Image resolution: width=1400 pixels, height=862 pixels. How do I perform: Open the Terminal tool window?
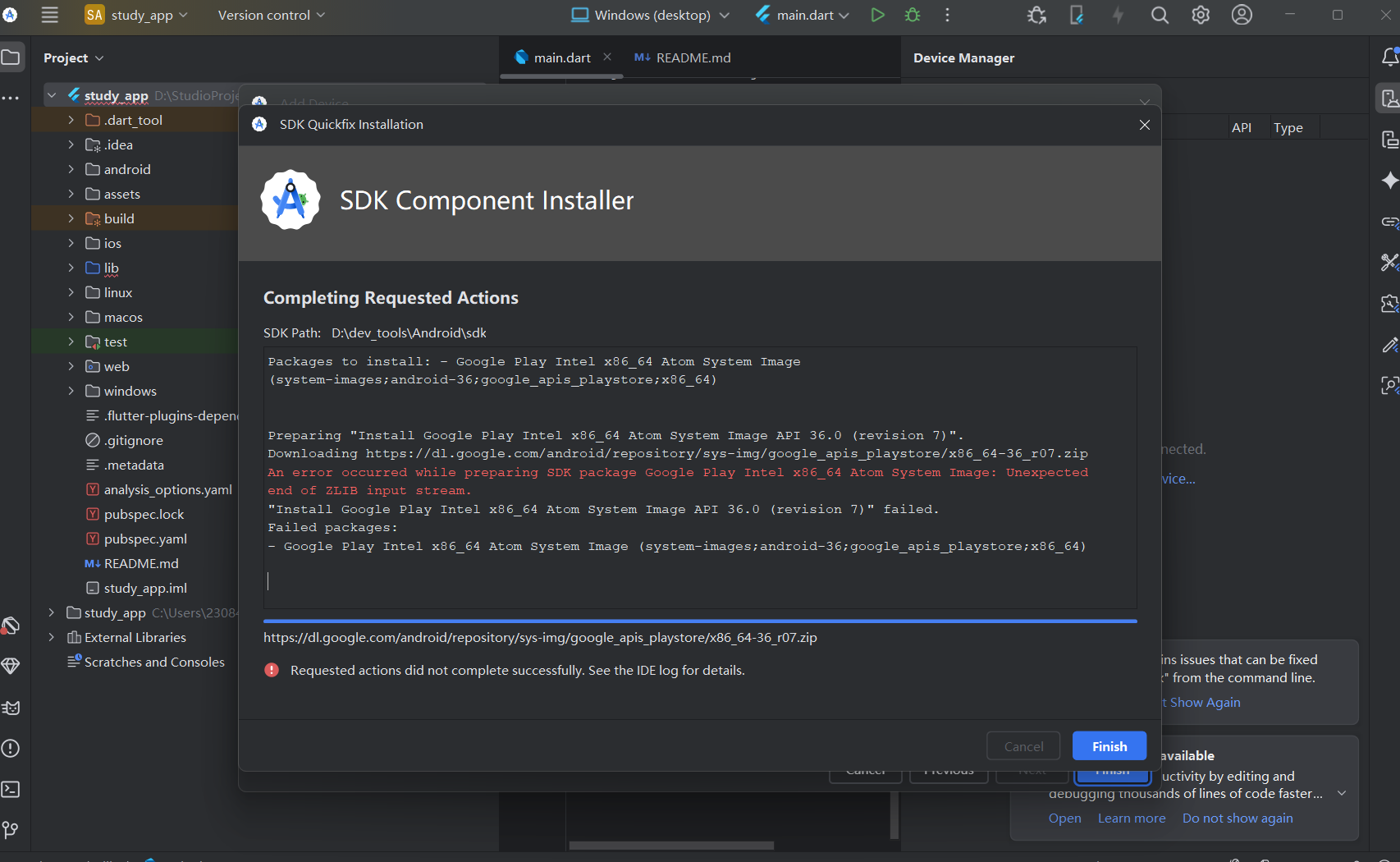[x=11, y=790]
